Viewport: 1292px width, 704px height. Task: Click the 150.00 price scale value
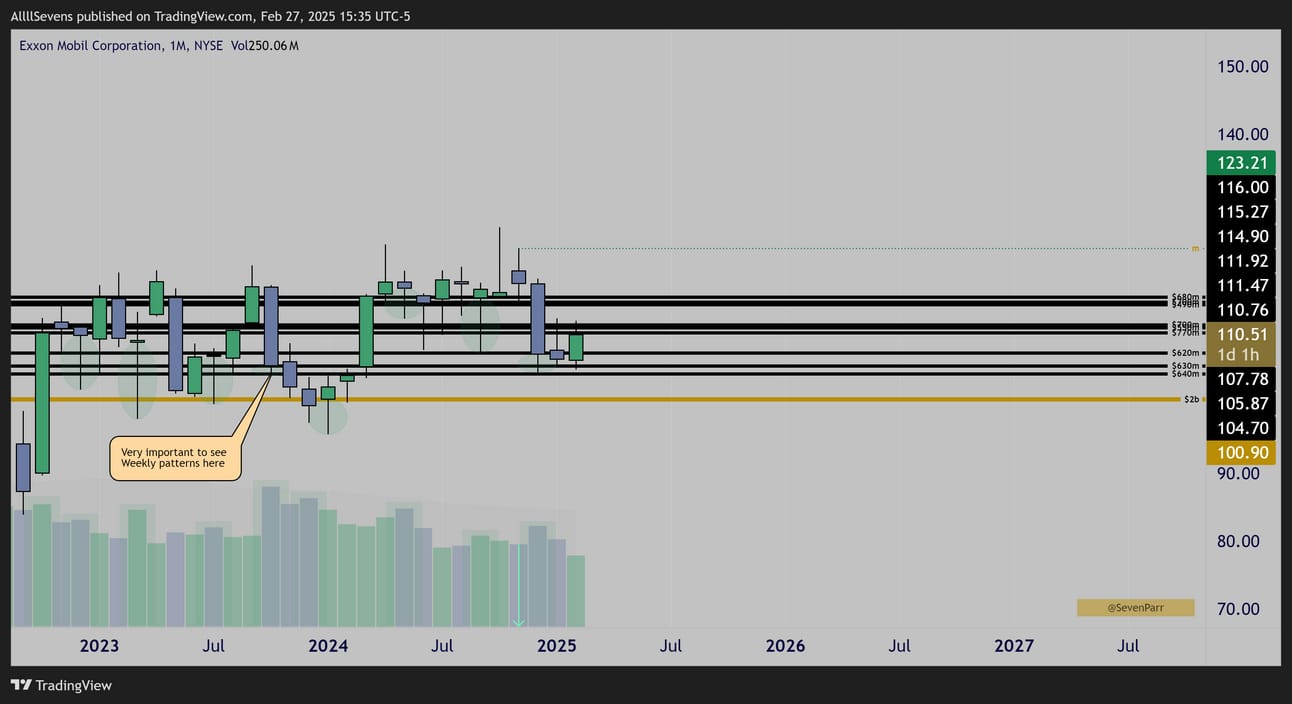click(x=1243, y=66)
